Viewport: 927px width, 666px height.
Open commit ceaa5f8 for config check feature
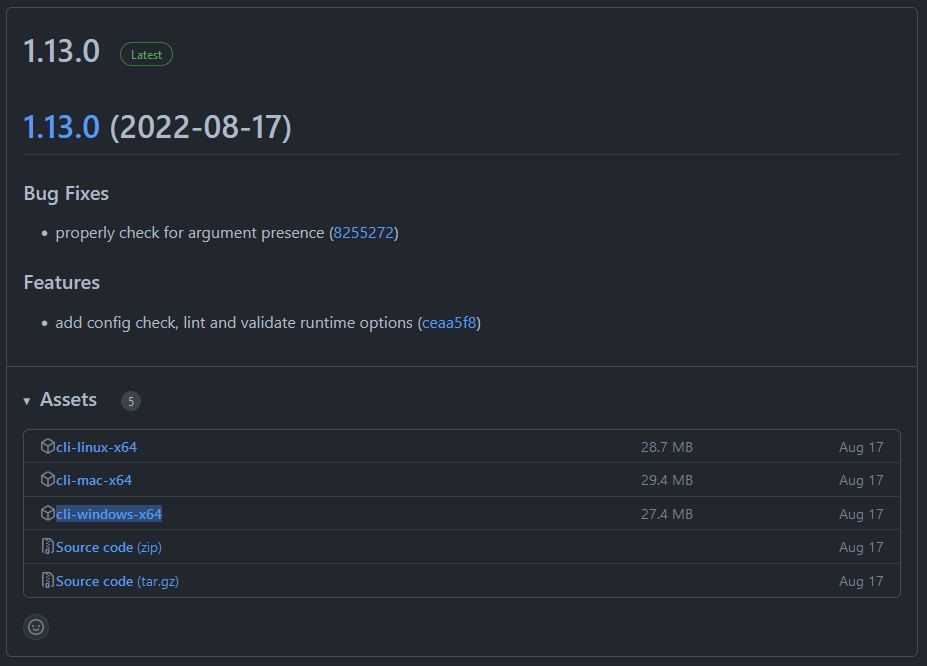click(x=449, y=323)
